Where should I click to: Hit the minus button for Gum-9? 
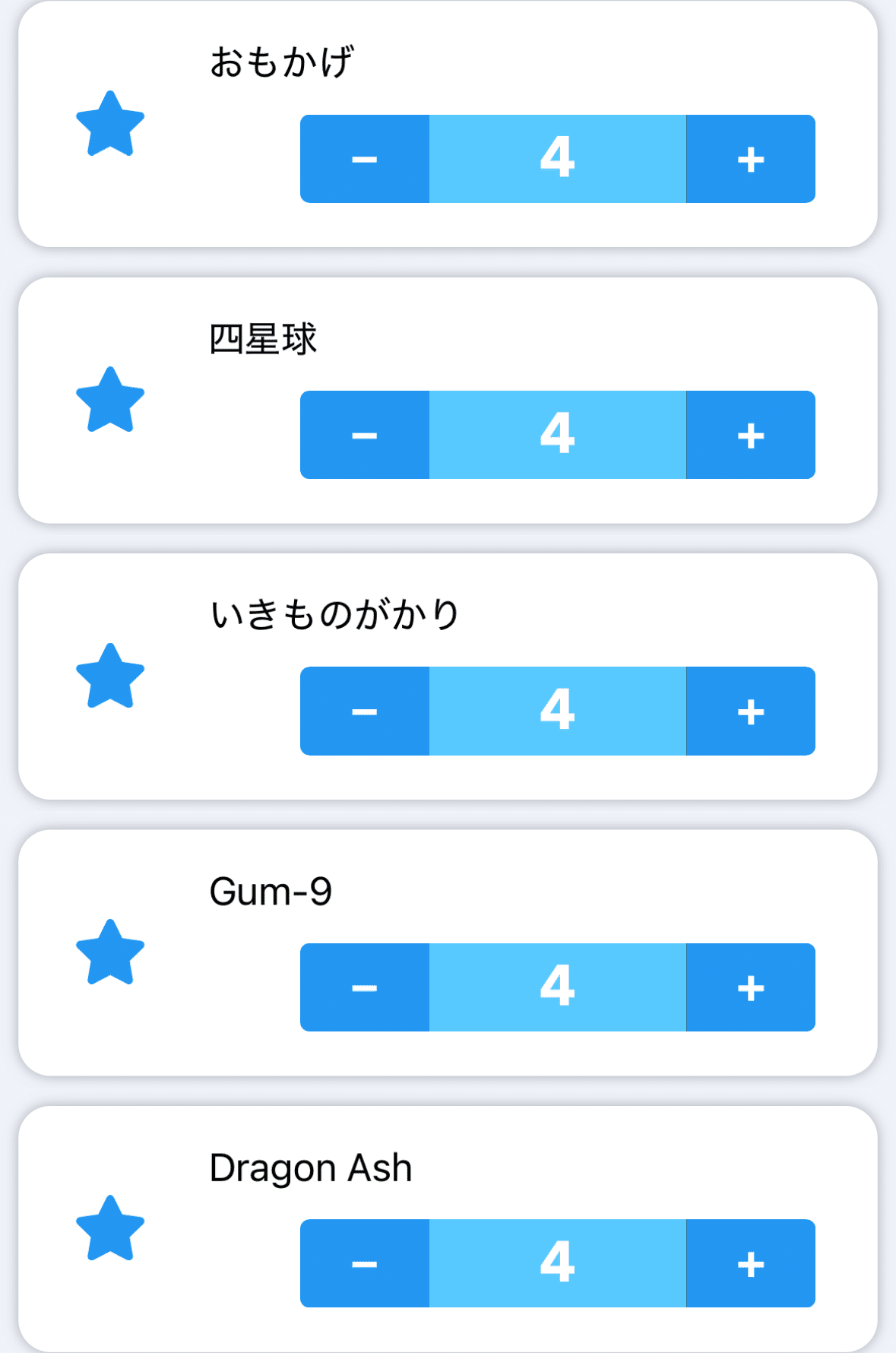[365, 987]
